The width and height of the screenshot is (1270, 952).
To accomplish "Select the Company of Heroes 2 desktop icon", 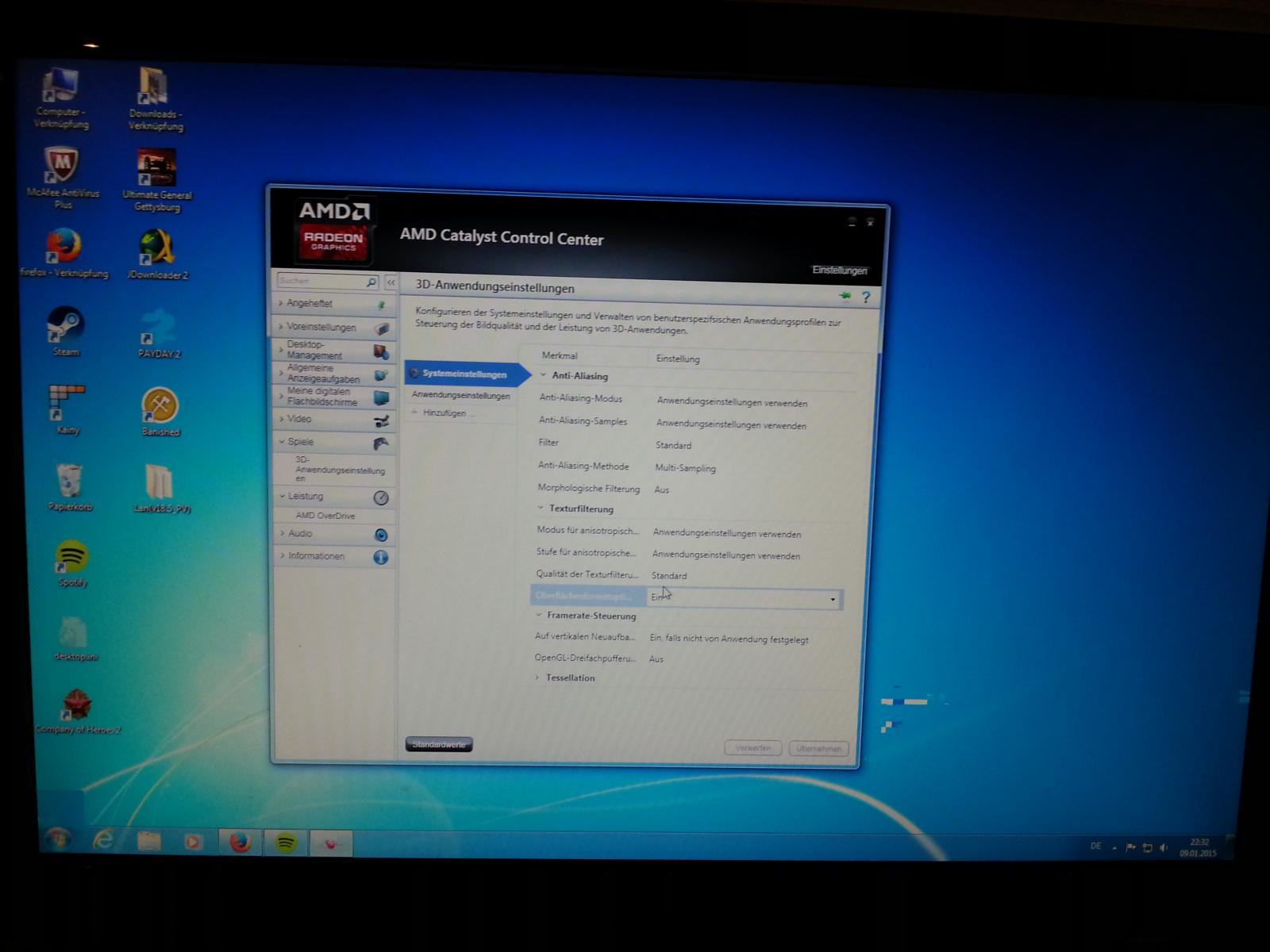I will click(x=78, y=712).
